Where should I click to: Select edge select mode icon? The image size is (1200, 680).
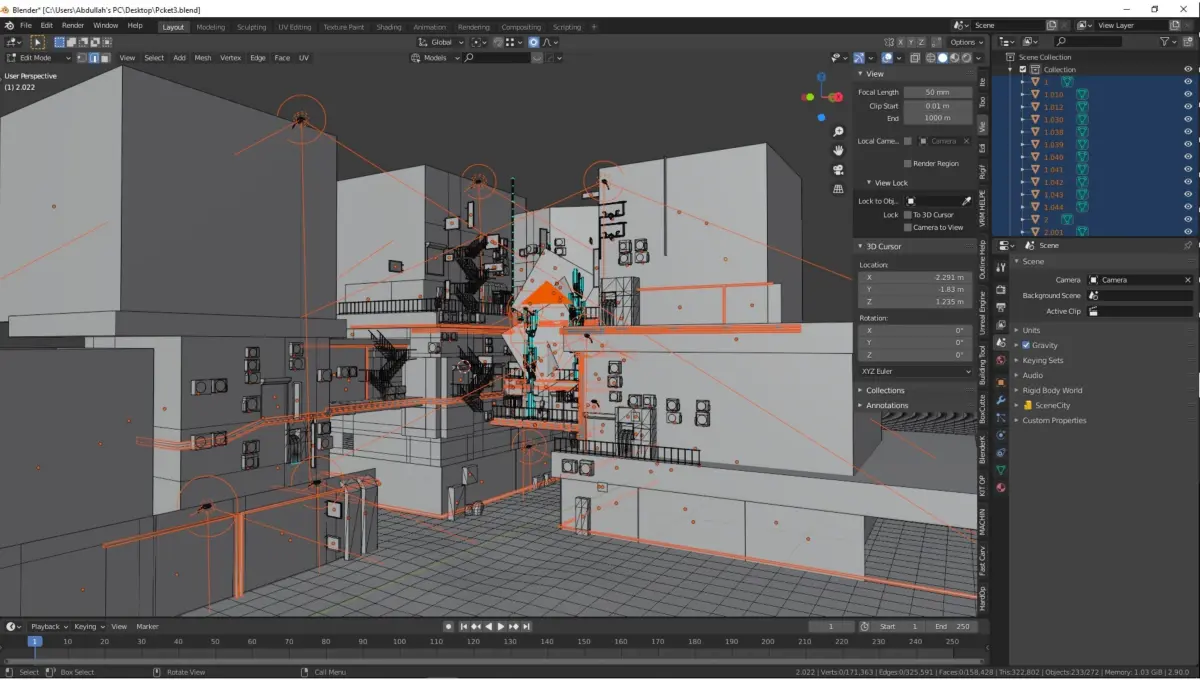(x=94, y=58)
